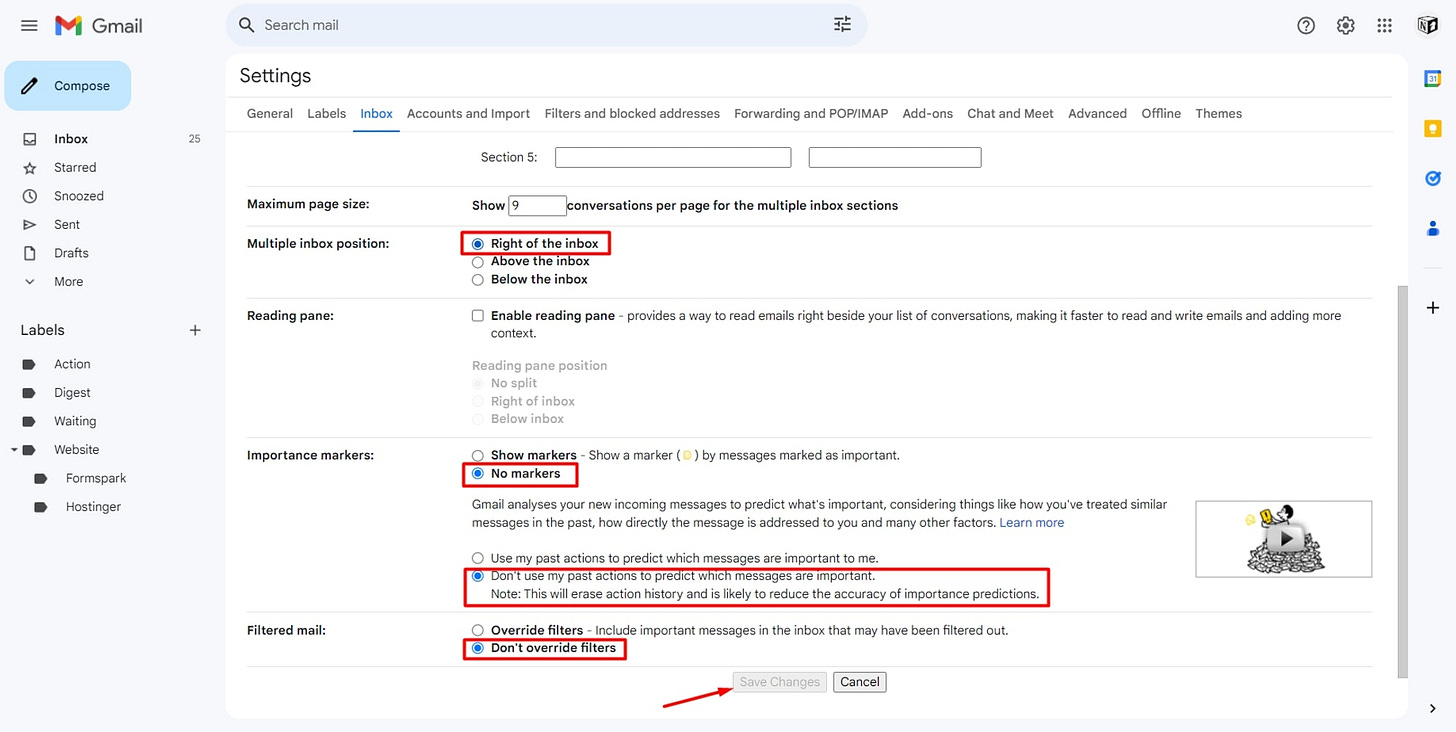1456x732 pixels.
Task: Click the Cancel button
Action: (859, 681)
